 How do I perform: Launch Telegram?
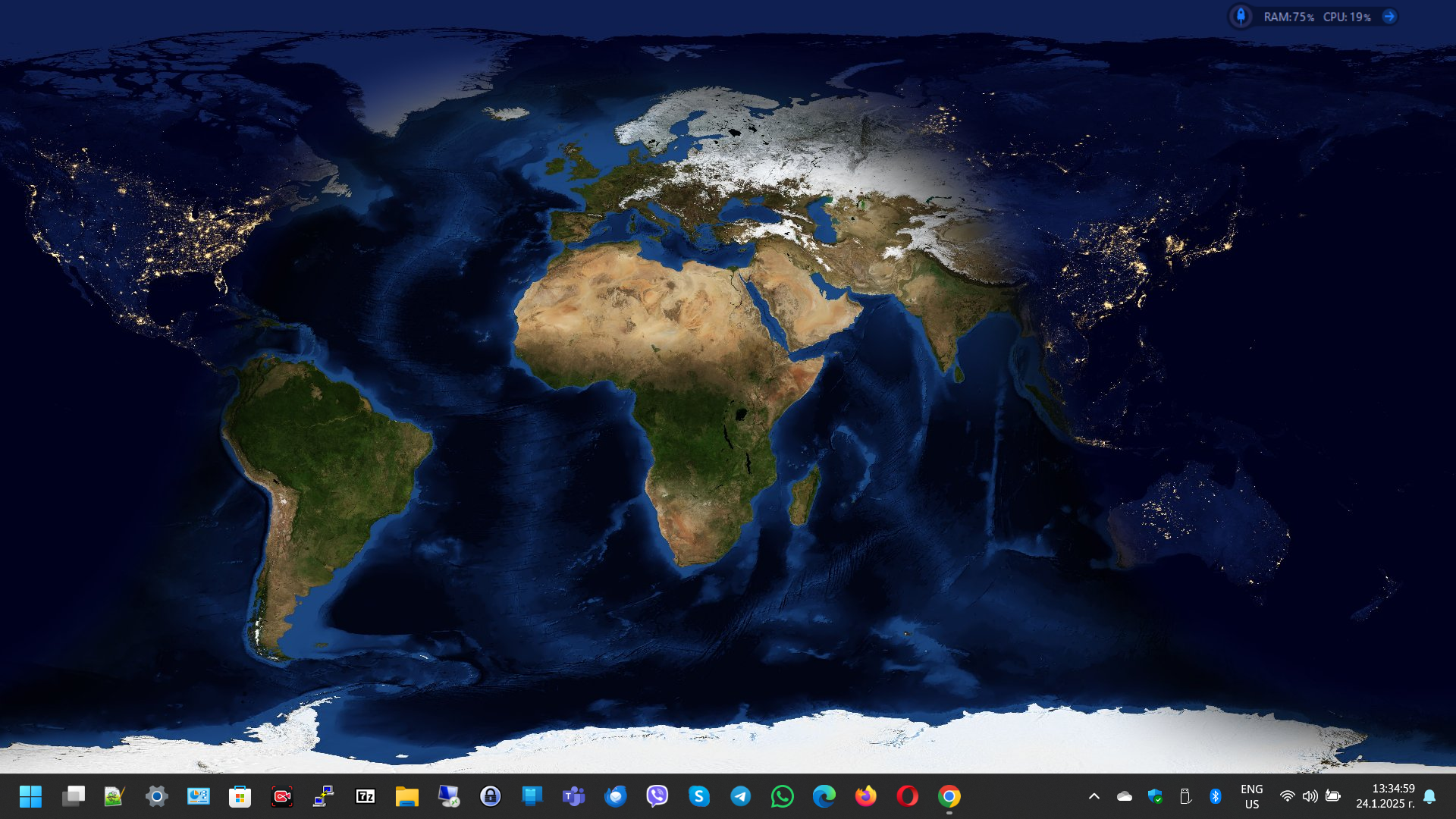tap(741, 796)
